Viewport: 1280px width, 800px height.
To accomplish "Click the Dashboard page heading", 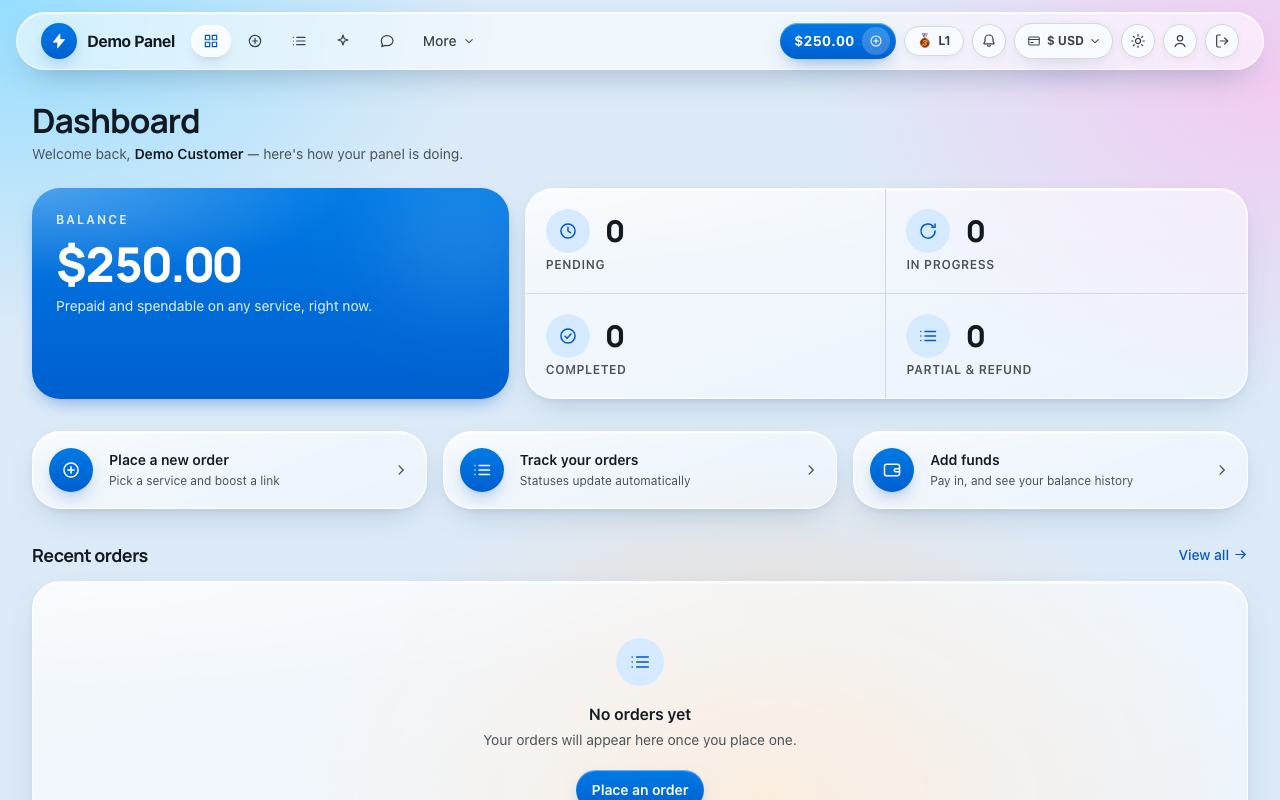I will point(116,121).
